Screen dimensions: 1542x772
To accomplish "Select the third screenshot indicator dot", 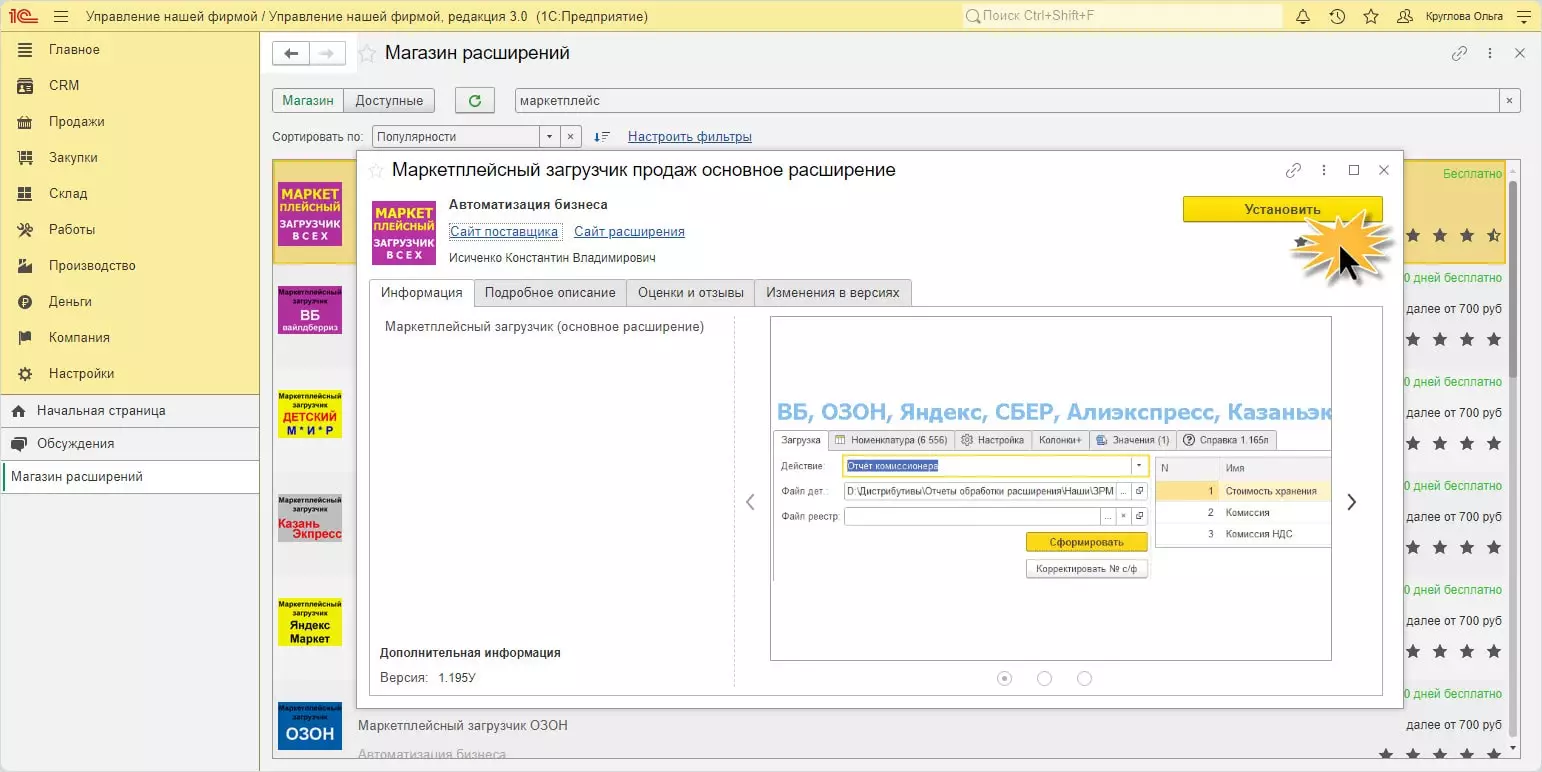I will [1084, 678].
